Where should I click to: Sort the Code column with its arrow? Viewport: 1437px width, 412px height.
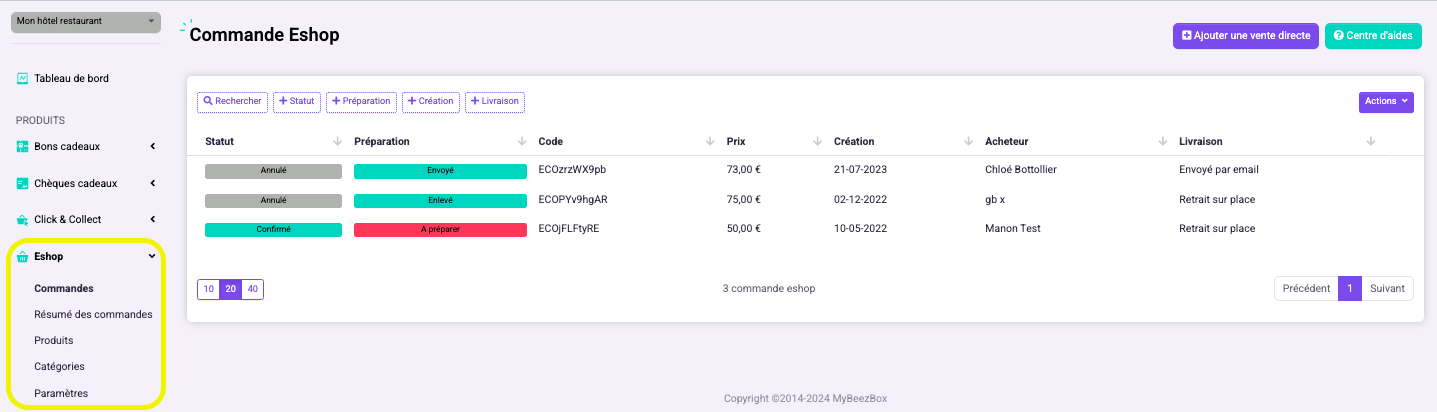point(709,142)
